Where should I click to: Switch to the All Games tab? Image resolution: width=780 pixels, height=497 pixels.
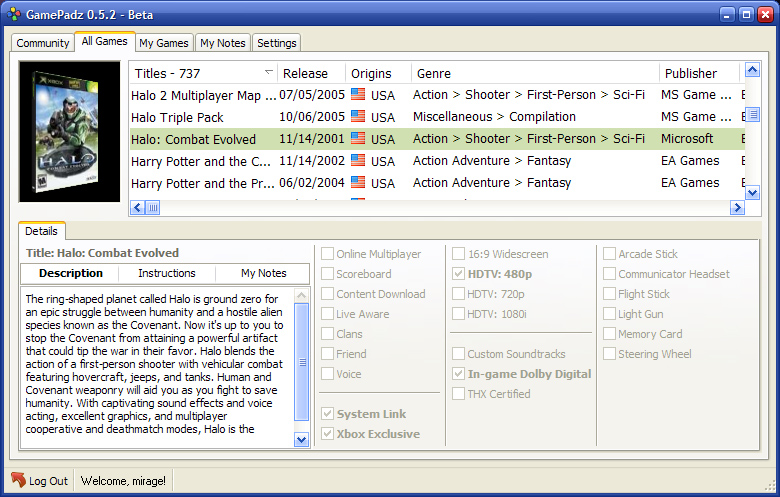(104, 41)
